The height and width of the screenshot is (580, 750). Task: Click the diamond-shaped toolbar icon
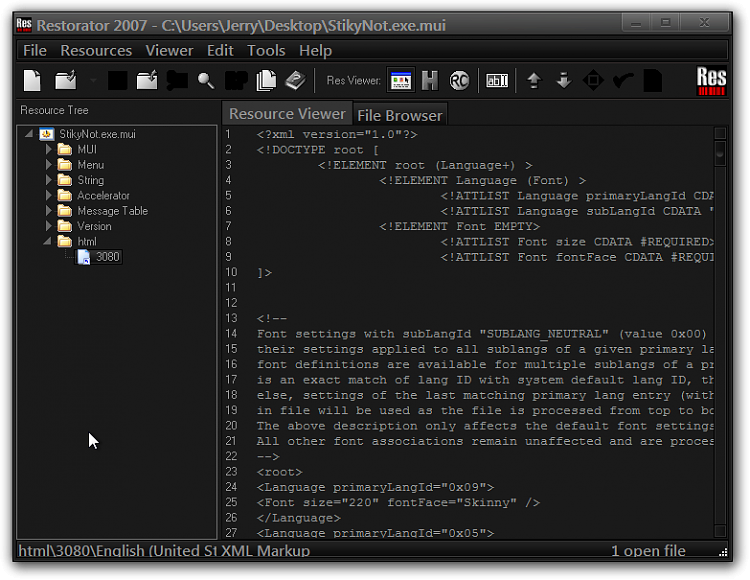pos(593,80)
